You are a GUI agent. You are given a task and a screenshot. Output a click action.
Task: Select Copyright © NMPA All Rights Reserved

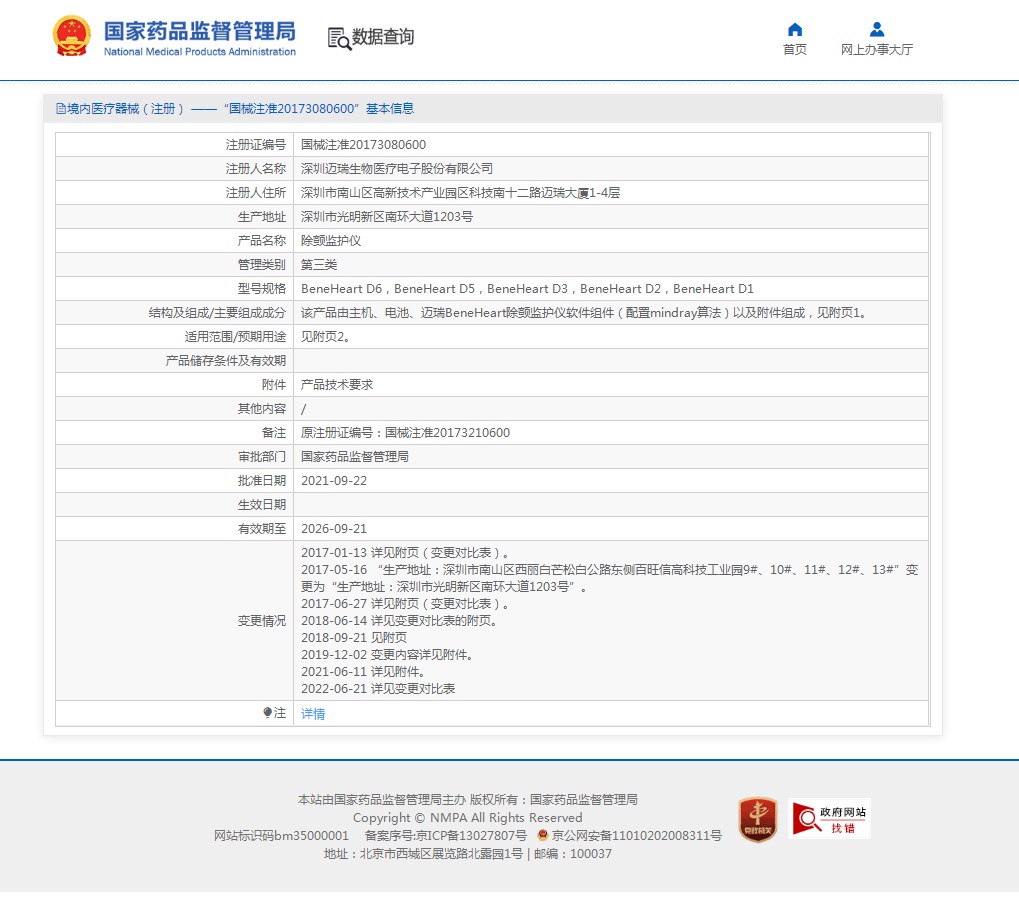[x=467, y=817]
